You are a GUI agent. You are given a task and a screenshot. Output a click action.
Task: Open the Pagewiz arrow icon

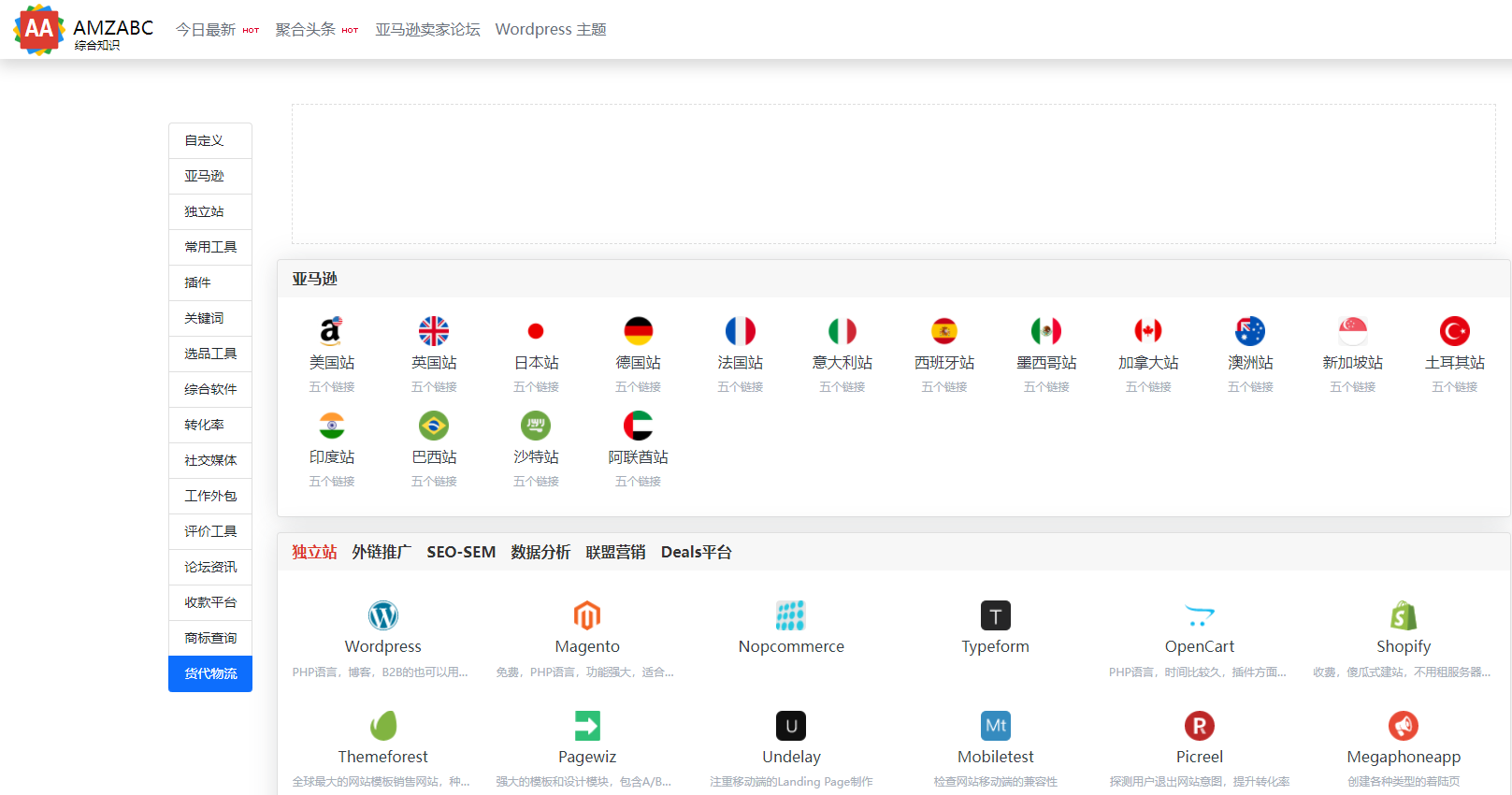pos(587,726)
